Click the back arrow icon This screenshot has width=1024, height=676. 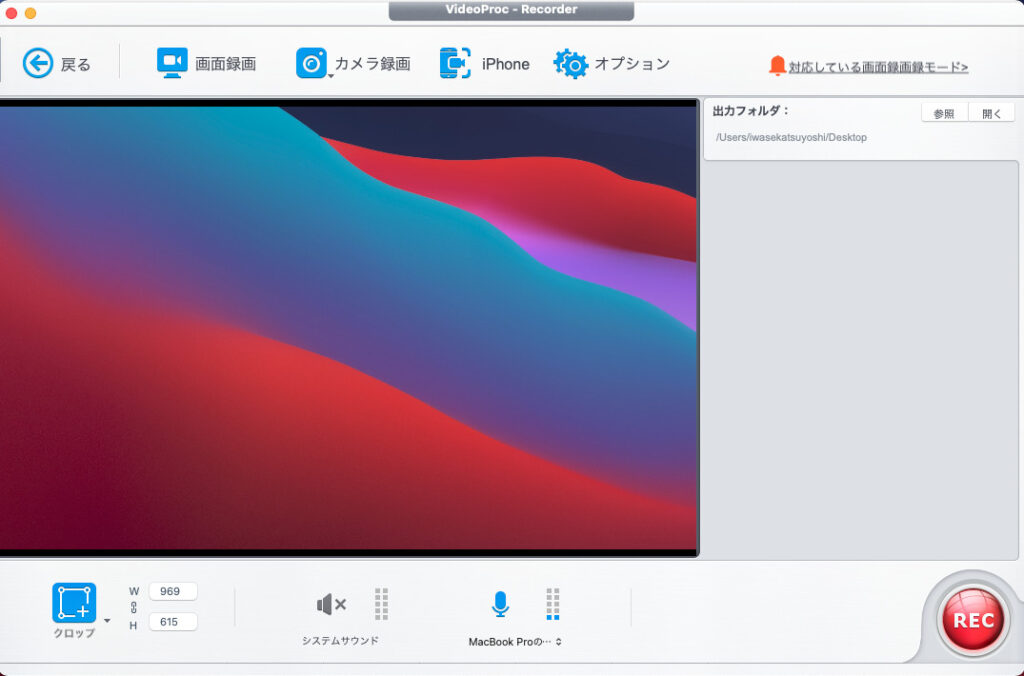point(38,63)
